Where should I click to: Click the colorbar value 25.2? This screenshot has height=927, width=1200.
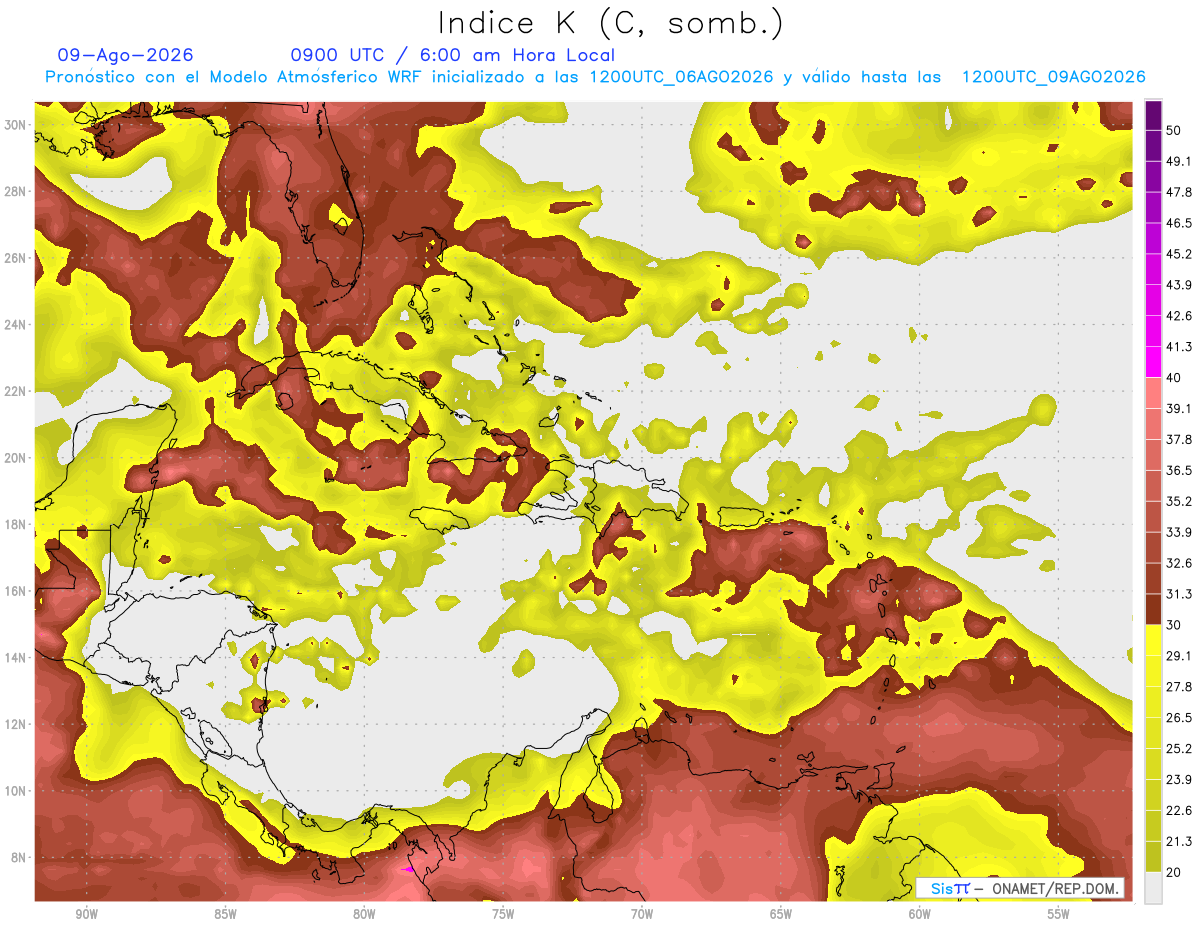pyautogui.click(x=1178, y=749)
